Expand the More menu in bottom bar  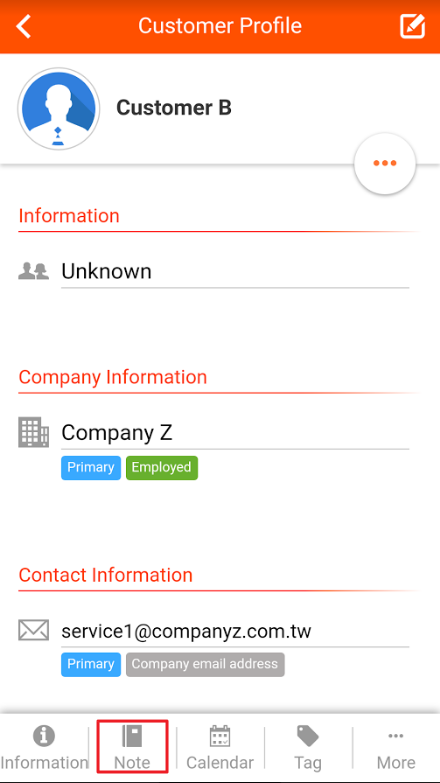(x=396, y=748)
